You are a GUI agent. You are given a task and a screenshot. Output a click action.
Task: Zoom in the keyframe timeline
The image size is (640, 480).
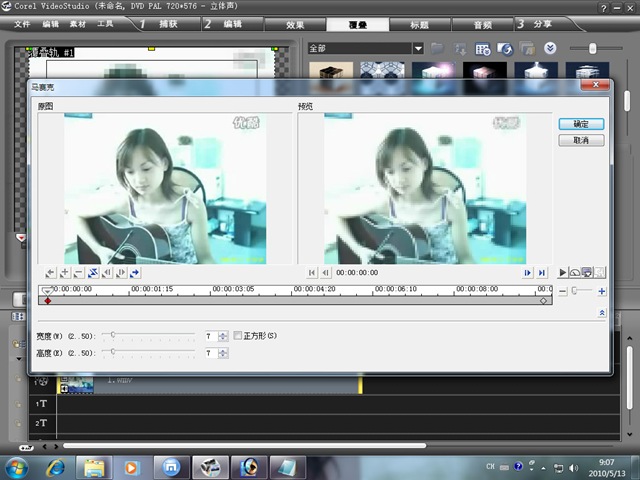(x=602, y=291)
